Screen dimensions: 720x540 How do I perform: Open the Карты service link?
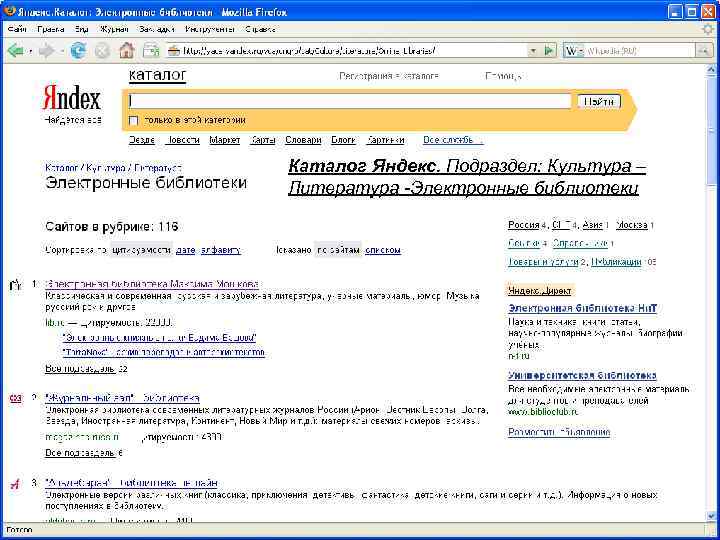pos(263,140)
